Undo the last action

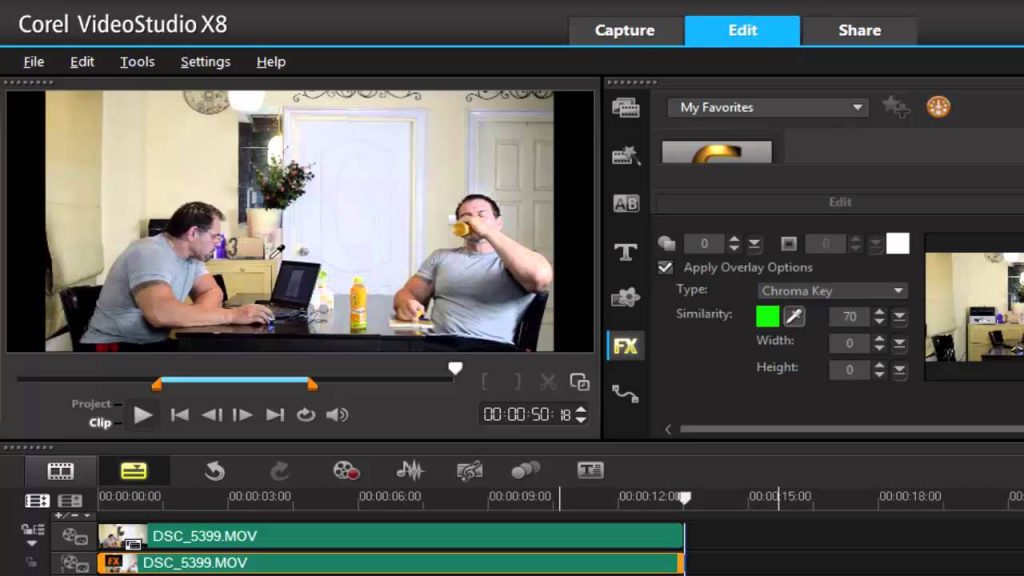pos(214,468)
